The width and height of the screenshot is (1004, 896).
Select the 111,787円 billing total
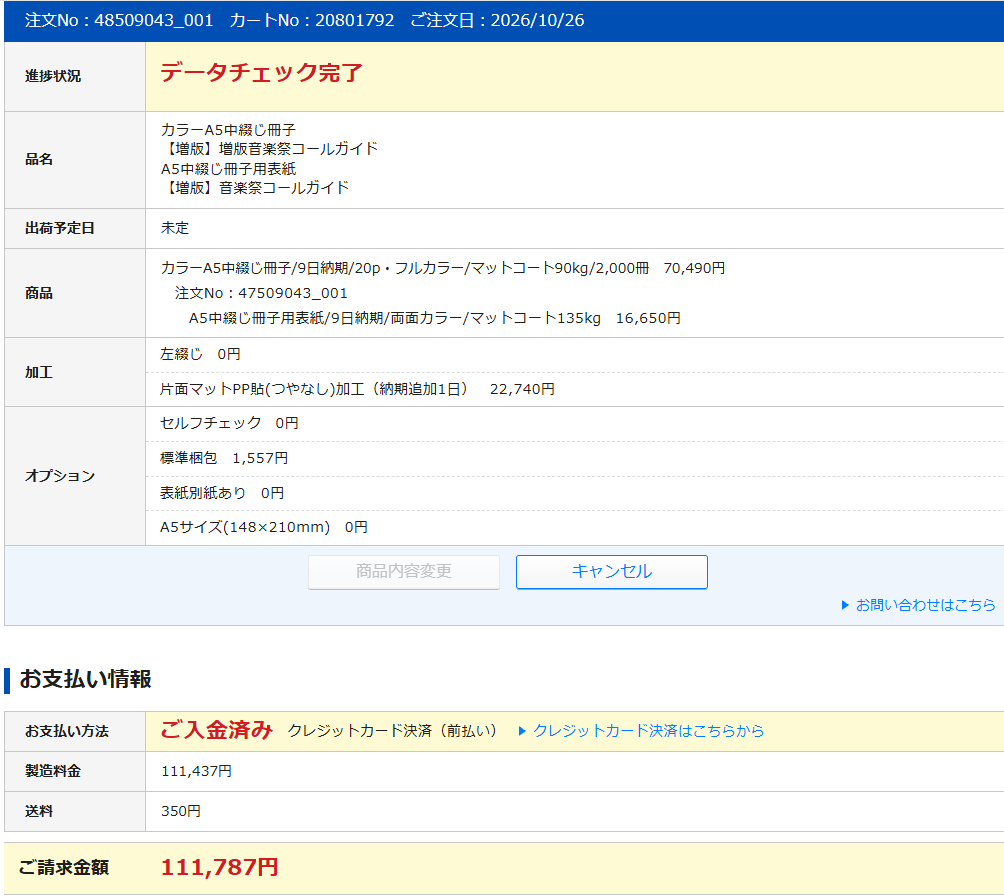click(220, 867)
